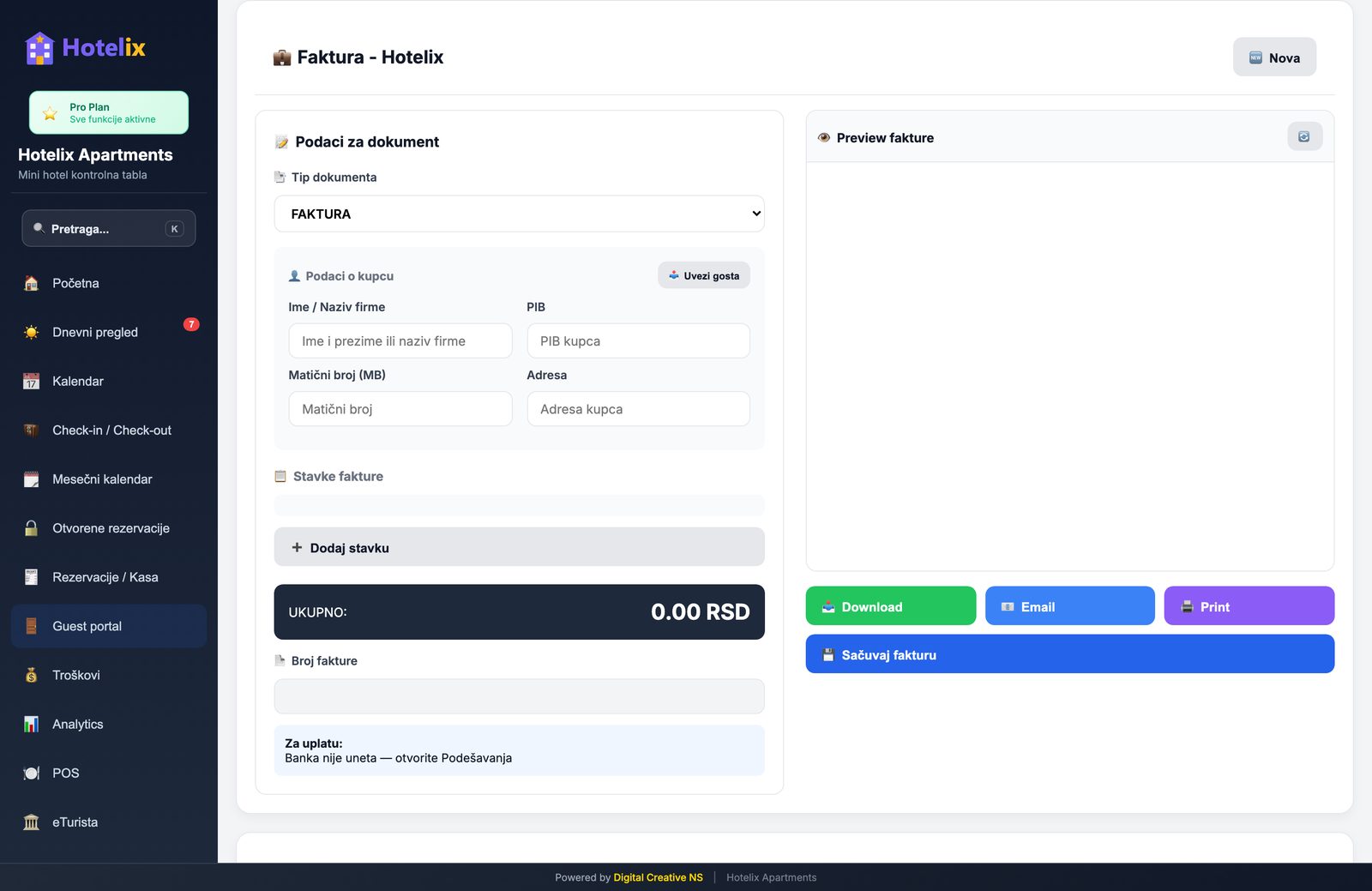Screen dimensions: 1372x891
Task: Open Početna in the sidebar
Action: point(109,283)
